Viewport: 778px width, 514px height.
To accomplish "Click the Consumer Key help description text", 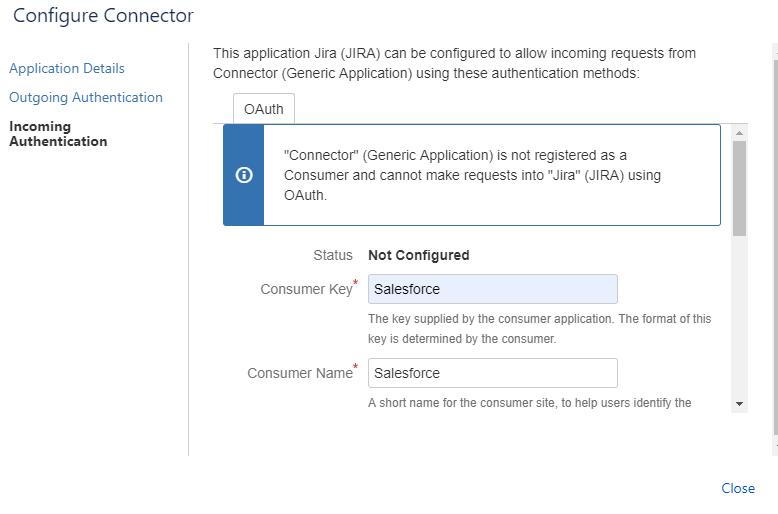I will pos(539,328).
